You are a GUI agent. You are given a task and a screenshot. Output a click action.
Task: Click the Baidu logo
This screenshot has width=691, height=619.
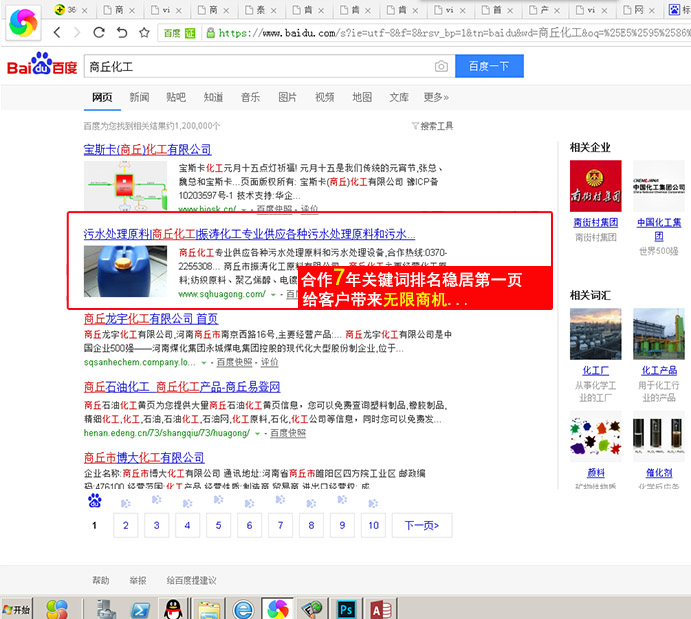[42, 64]
